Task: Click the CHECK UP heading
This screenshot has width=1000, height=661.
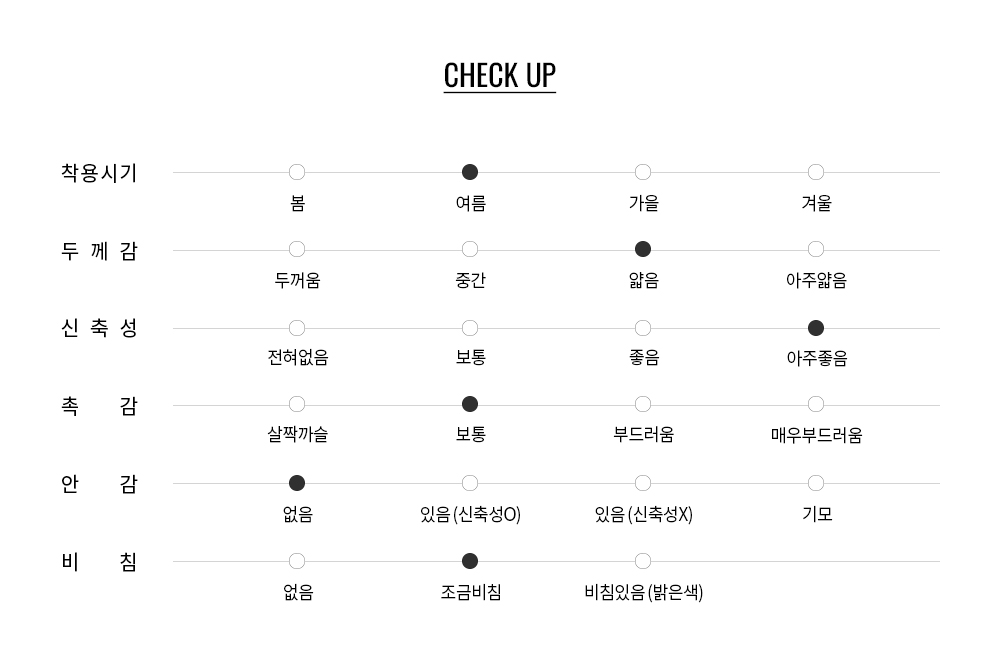Action: point(499,76)
